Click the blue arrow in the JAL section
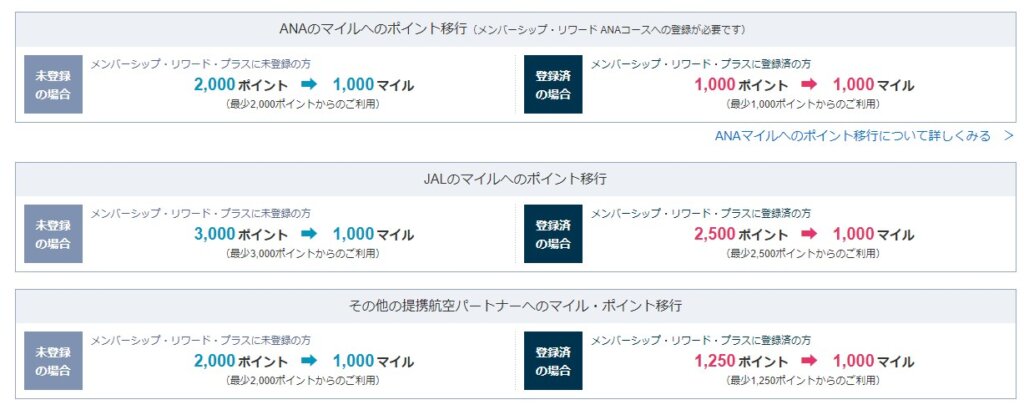This screenshot has height=410, width=1024. point(309,234)
